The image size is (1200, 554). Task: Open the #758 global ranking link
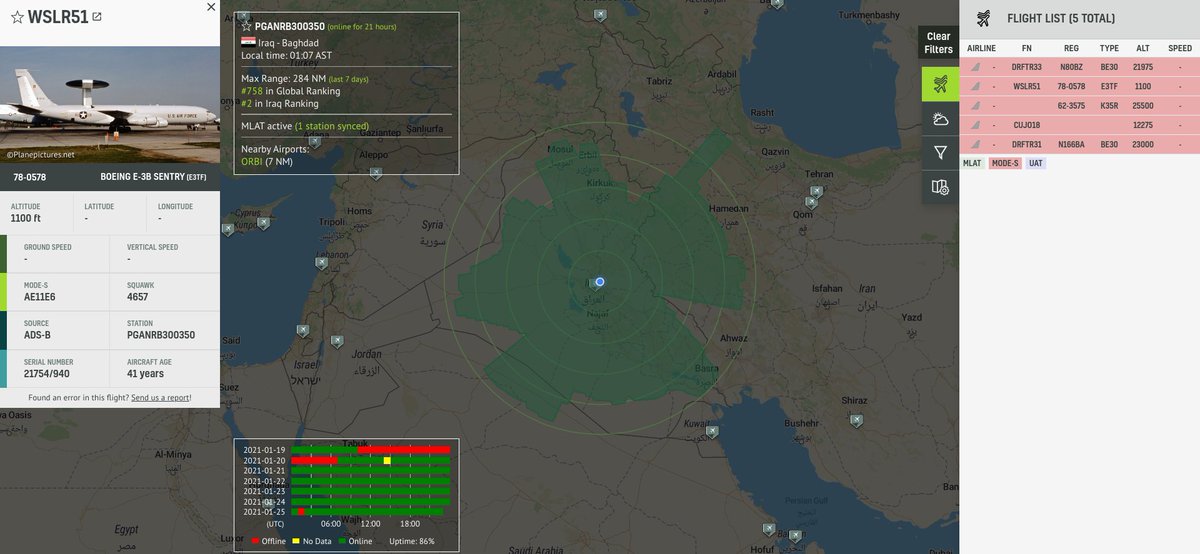point(253,91)
